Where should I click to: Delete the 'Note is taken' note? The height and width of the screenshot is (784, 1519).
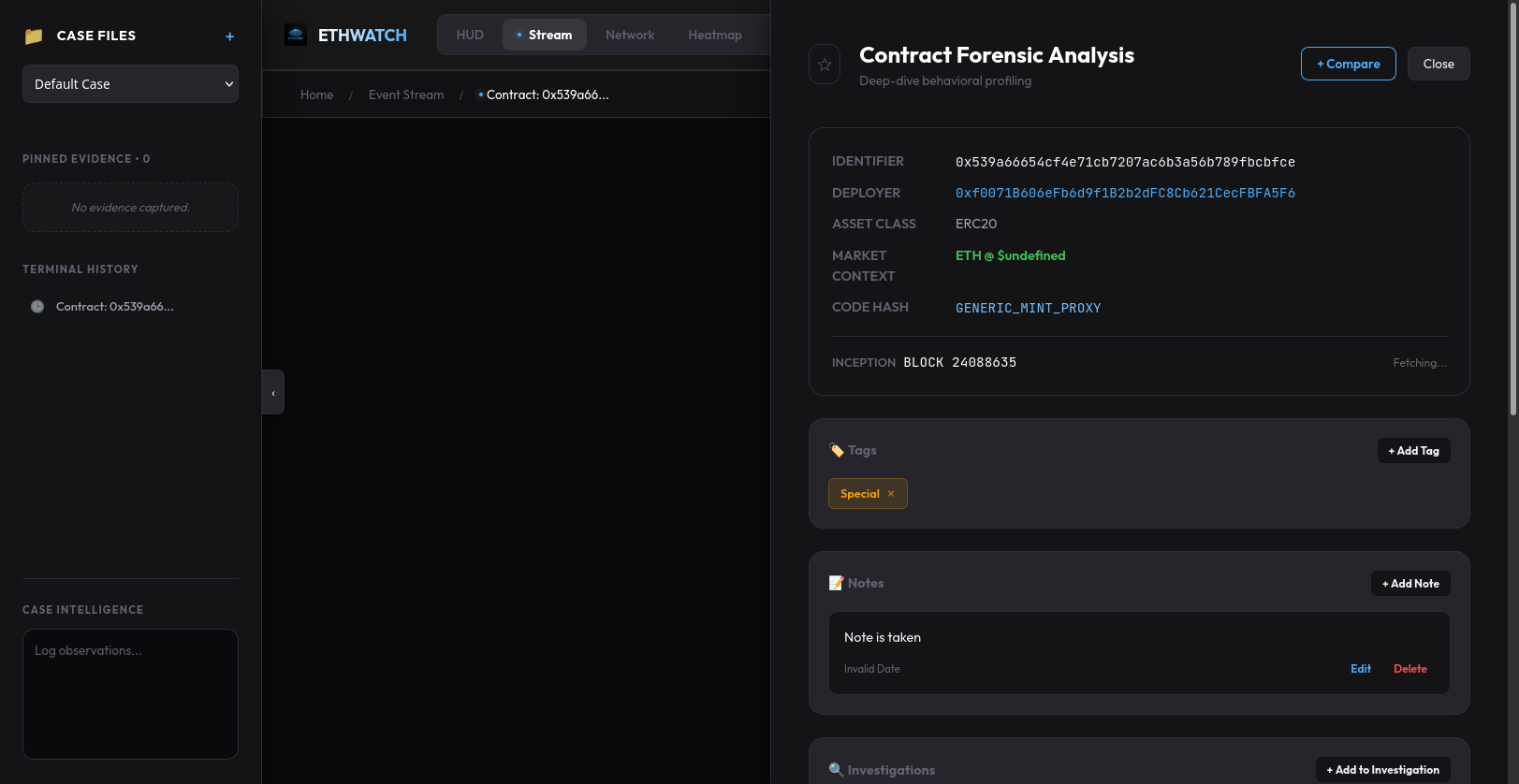tap(1409, 669)
